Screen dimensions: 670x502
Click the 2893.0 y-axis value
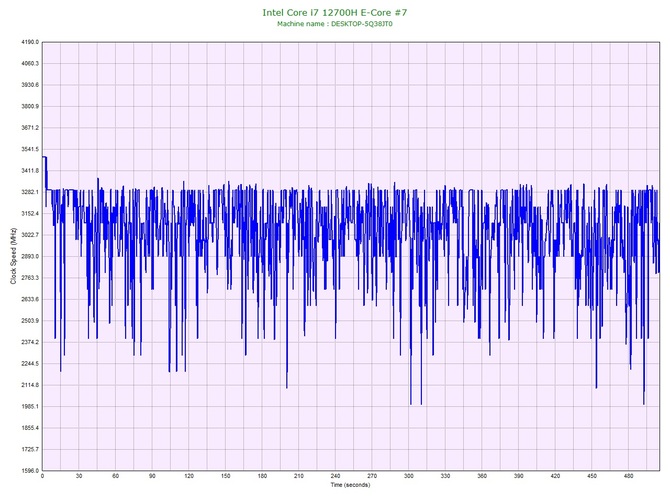(x=30, y=256)
